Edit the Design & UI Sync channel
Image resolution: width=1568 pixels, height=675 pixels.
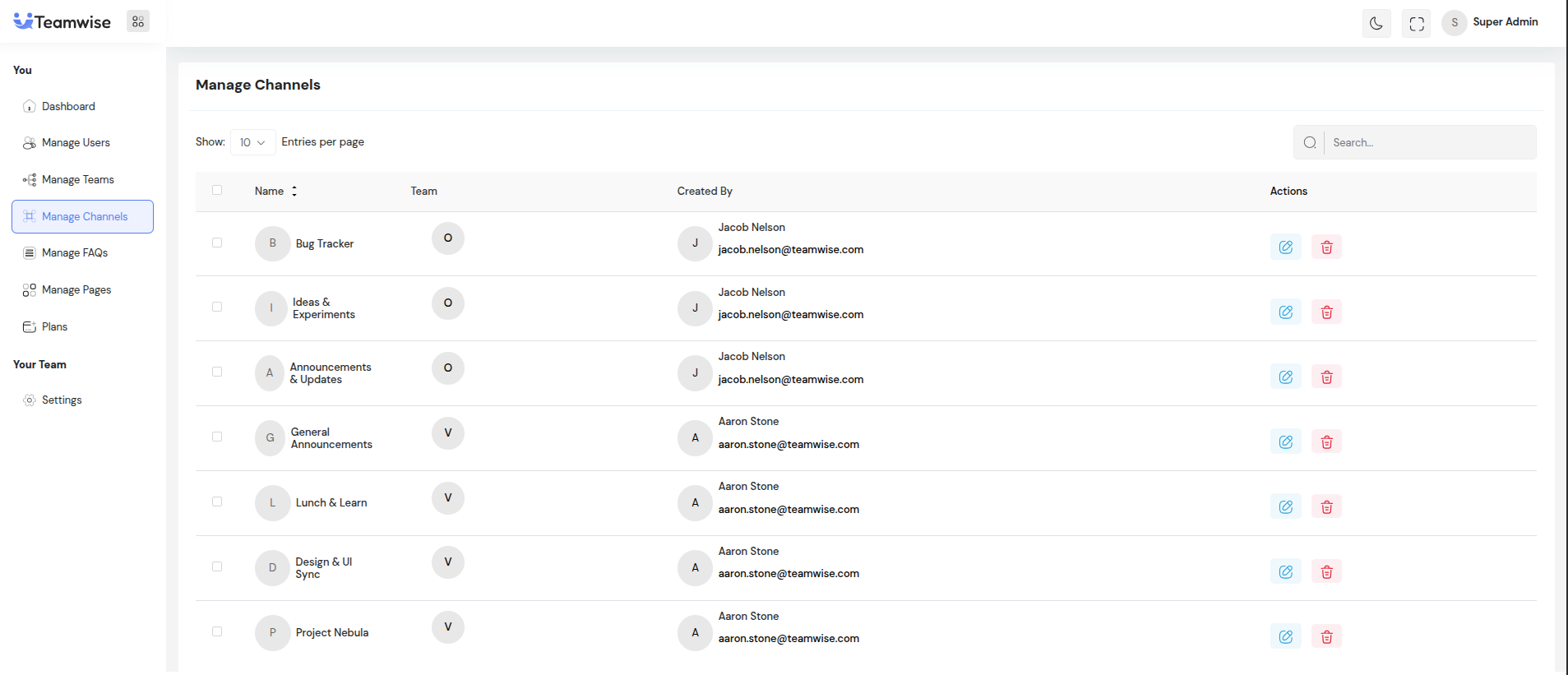1285,572
